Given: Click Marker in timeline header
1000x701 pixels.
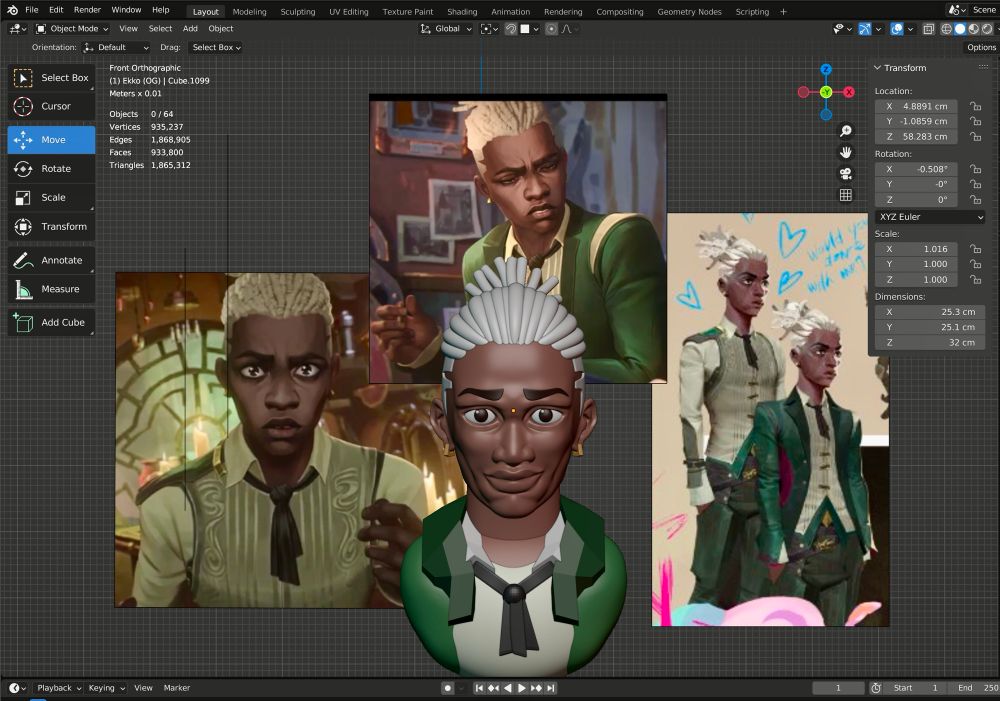Looking at the screenshot, I should 177,688.
